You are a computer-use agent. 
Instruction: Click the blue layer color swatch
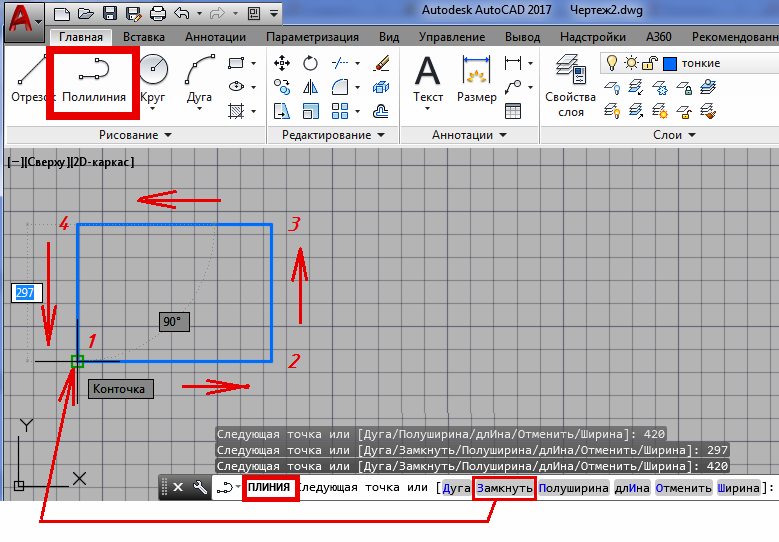pos(669,63)
